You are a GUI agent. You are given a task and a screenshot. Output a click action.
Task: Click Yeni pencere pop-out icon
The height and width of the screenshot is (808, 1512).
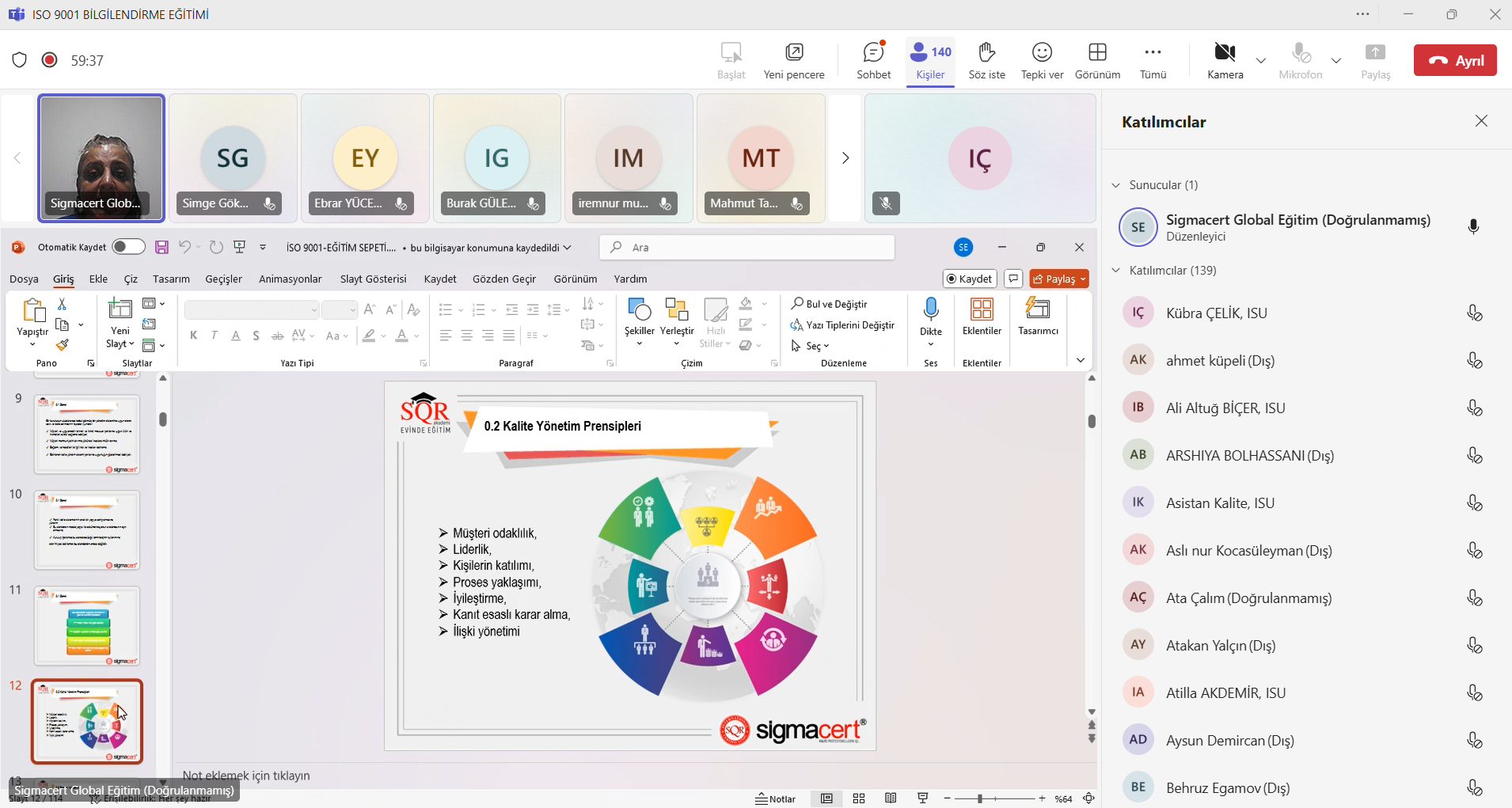tap(794, 60)
